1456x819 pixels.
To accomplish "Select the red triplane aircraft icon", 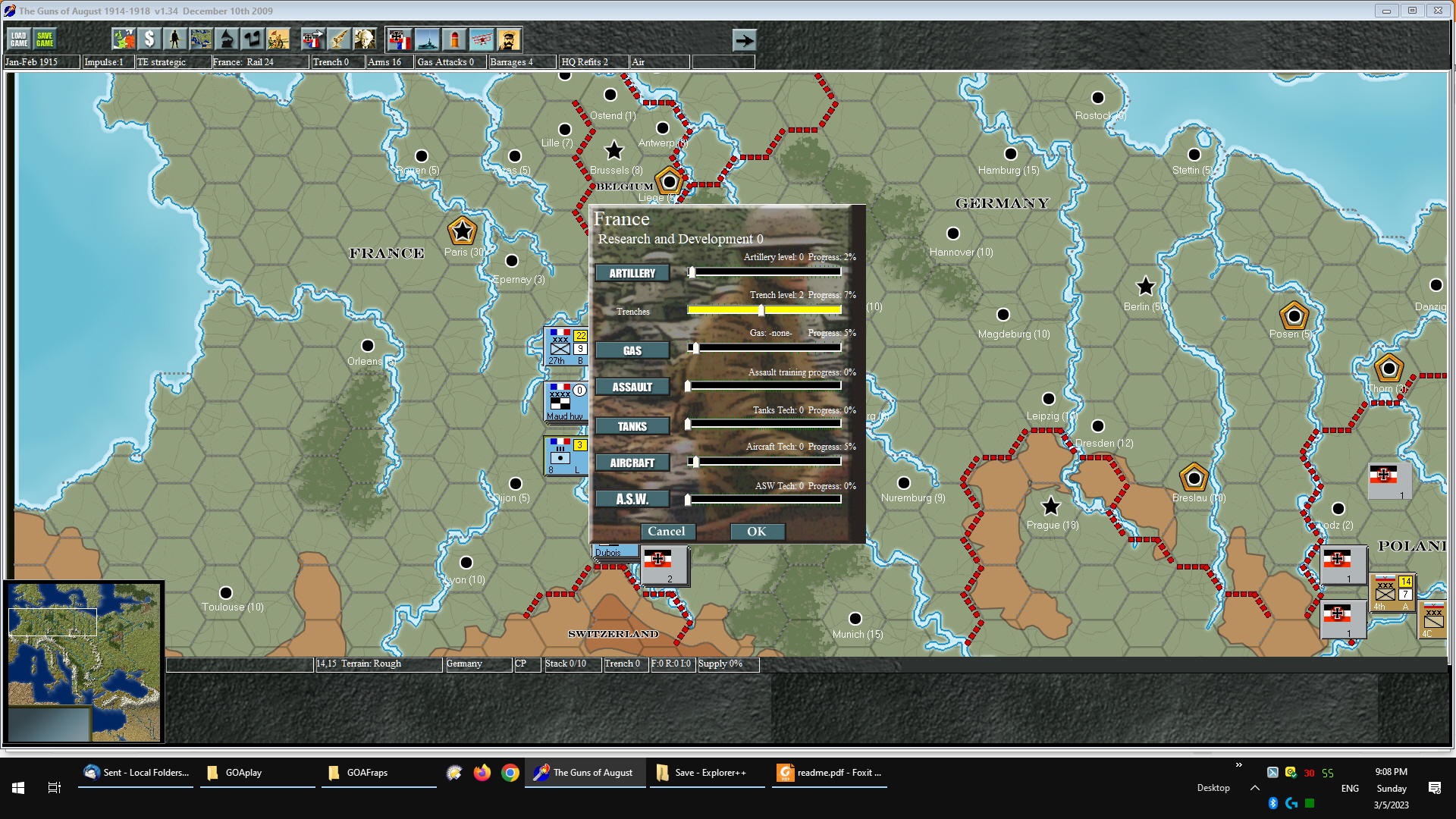I will pyautogui.click(x=482, y=39).
